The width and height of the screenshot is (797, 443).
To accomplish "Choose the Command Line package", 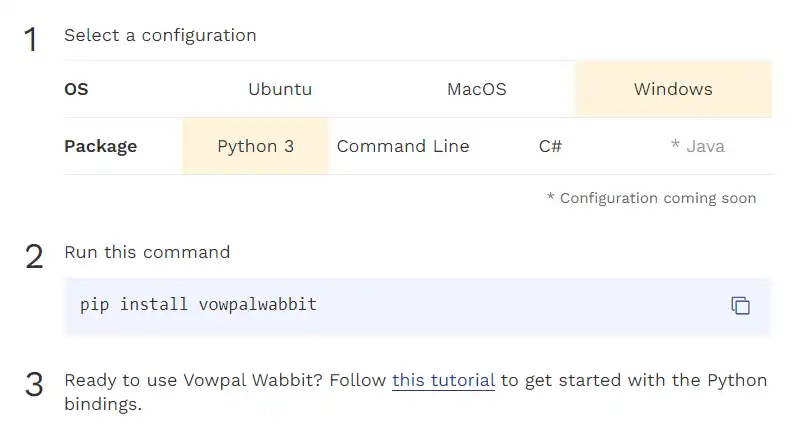I will click(x=403, y=146).
